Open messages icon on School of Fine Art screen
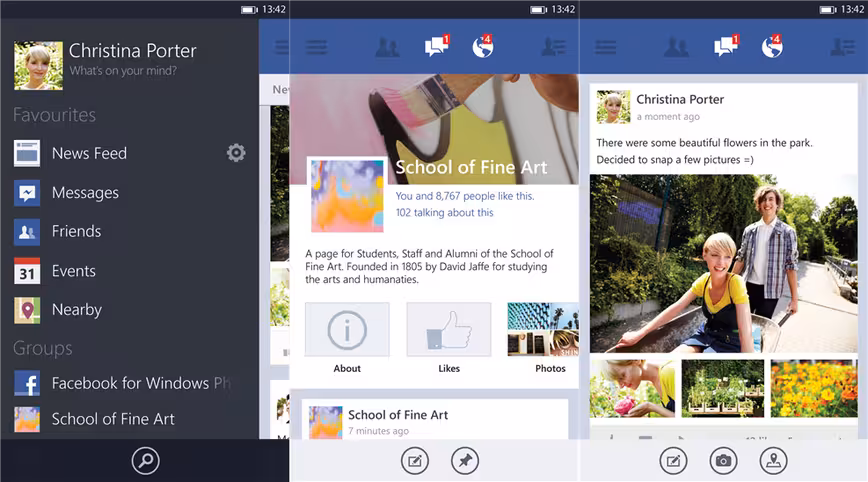 pyautogui.click(x=437, y=46)
